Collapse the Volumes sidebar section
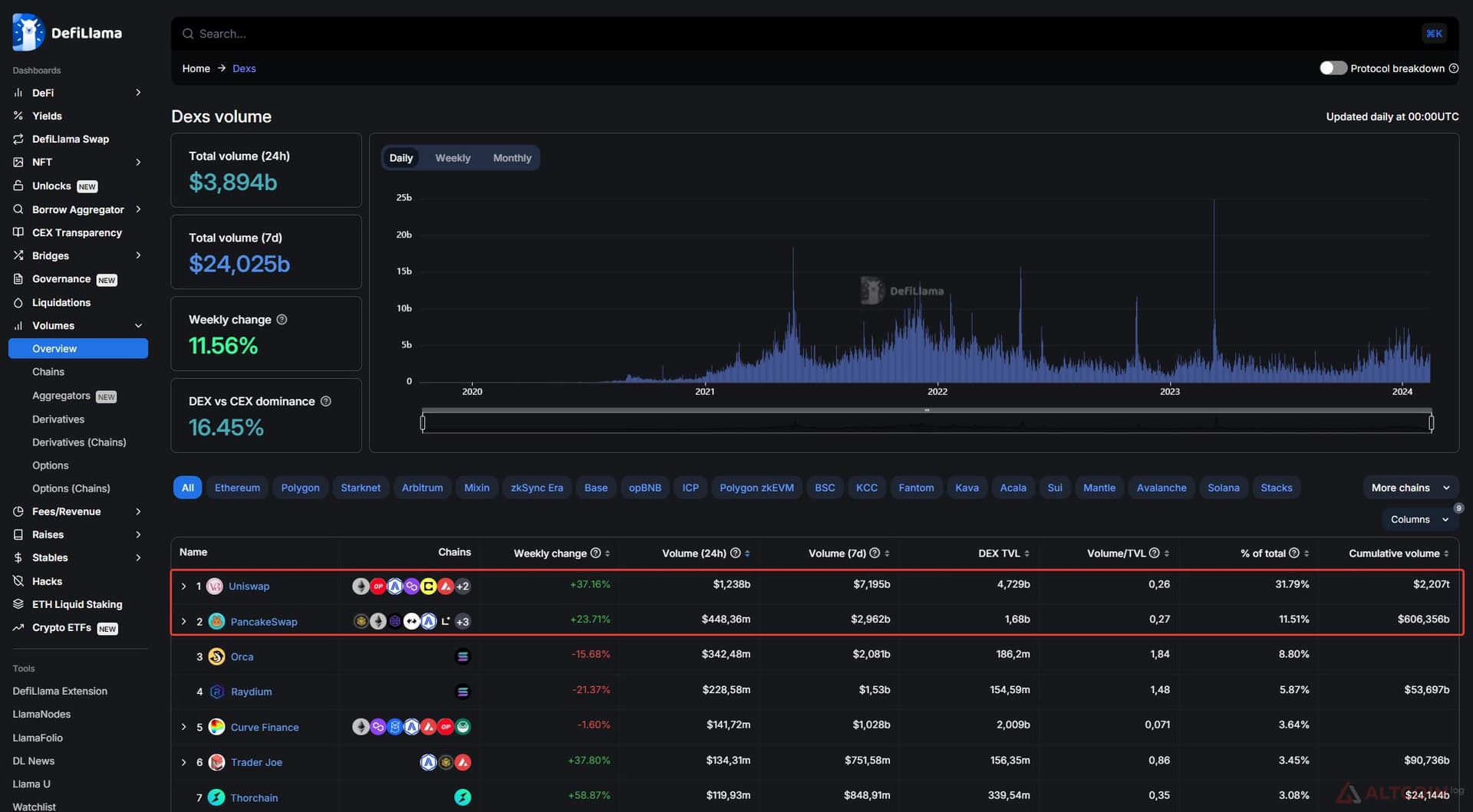This screenshot has width=1473, height=812. [x=139, y=326]
